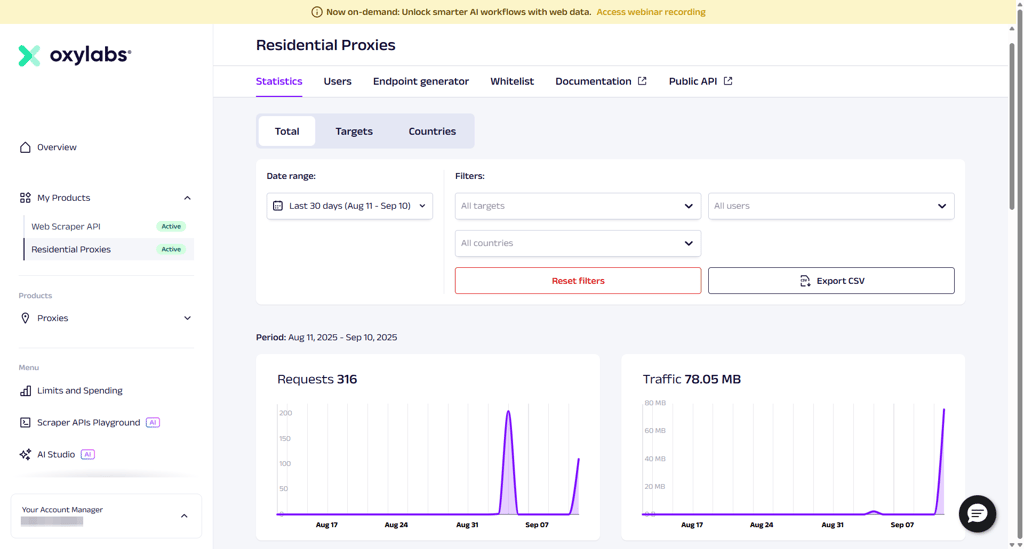Image resolution: width=1024 pixels, height=549 pixels.
Task: Click the Public API external link icon
Action: click(728, 81)
